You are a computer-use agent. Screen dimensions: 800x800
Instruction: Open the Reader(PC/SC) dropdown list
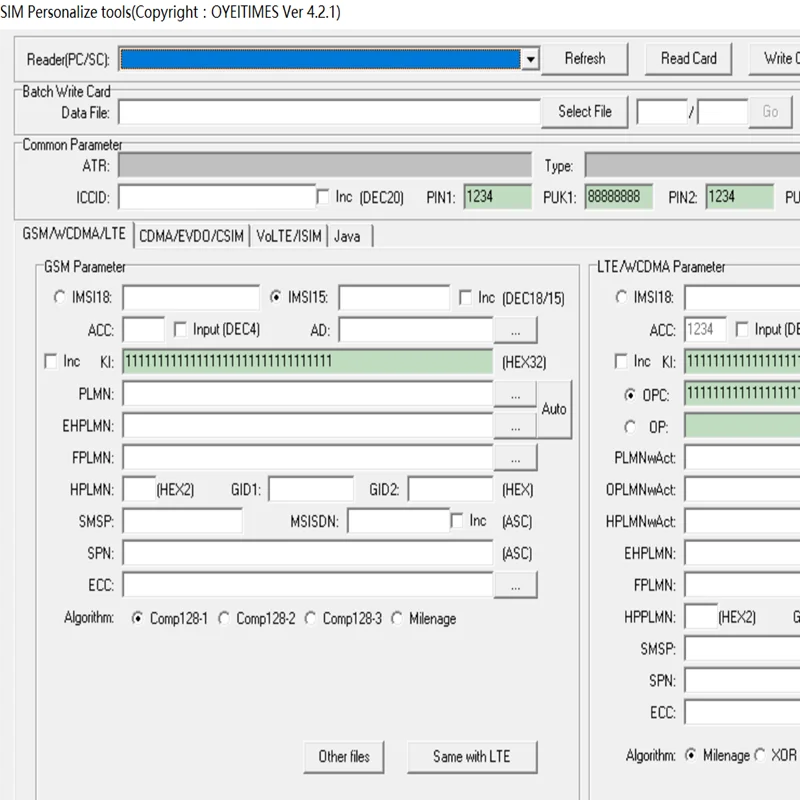[530, 59]
